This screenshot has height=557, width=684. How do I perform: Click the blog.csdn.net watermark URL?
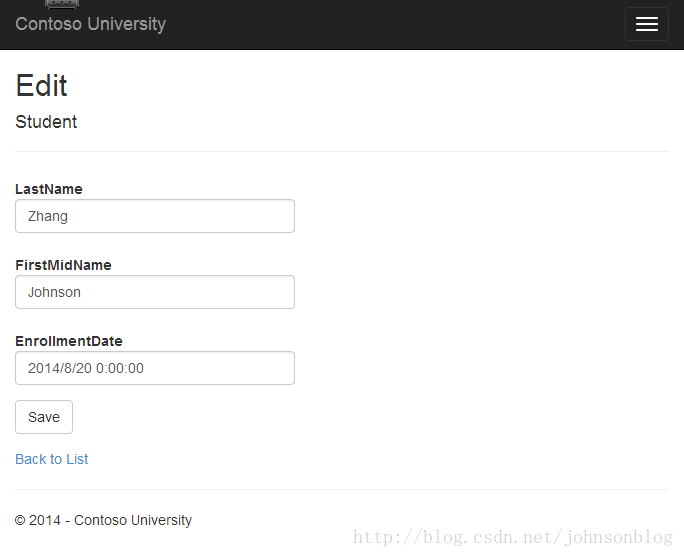click(513, 537)
